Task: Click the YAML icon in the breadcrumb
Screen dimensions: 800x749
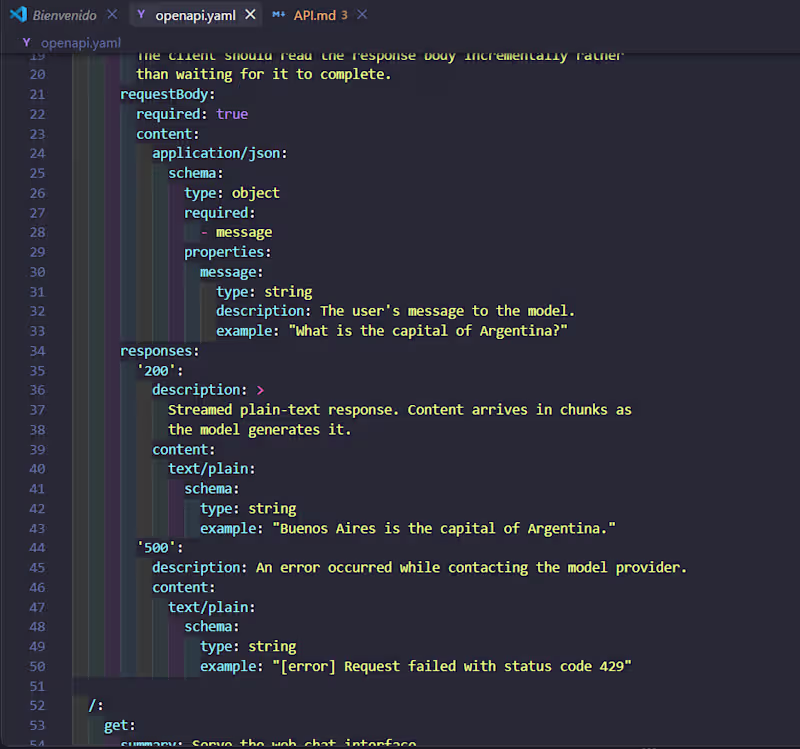Action: 27,42
